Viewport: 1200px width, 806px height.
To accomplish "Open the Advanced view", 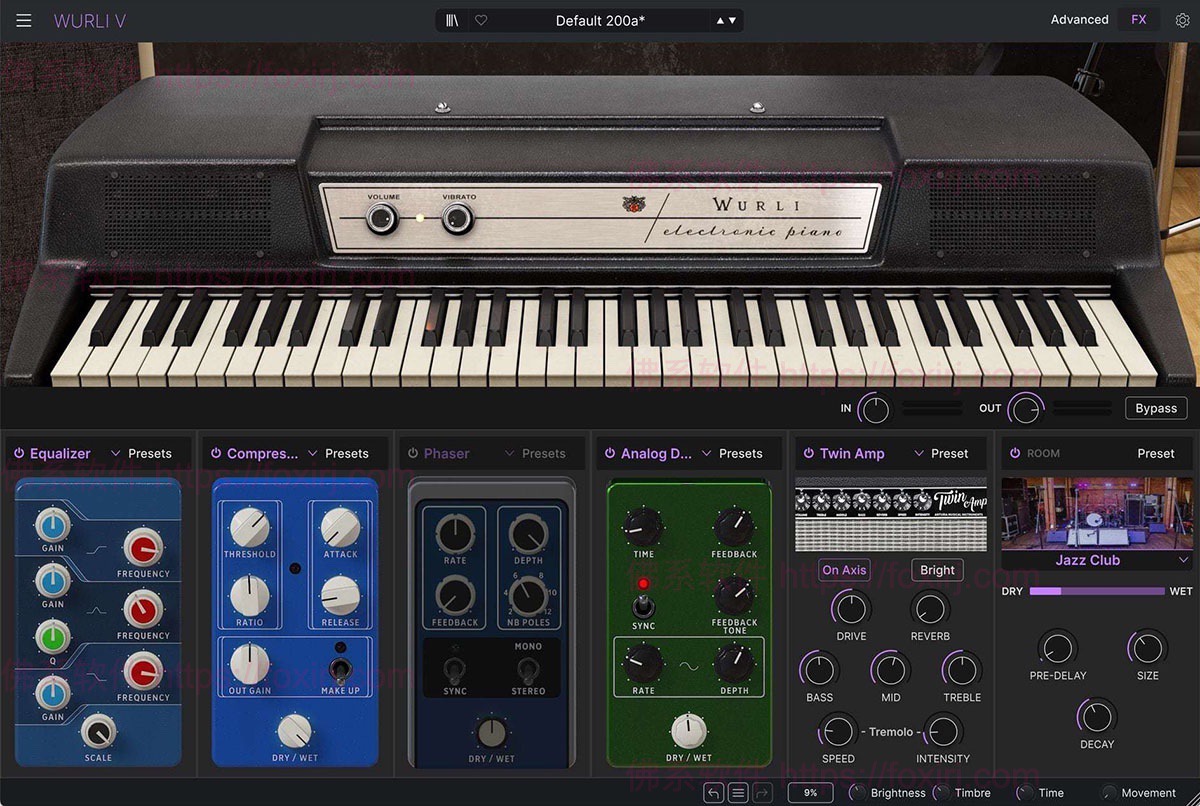I will click(x=1079, y=19).
